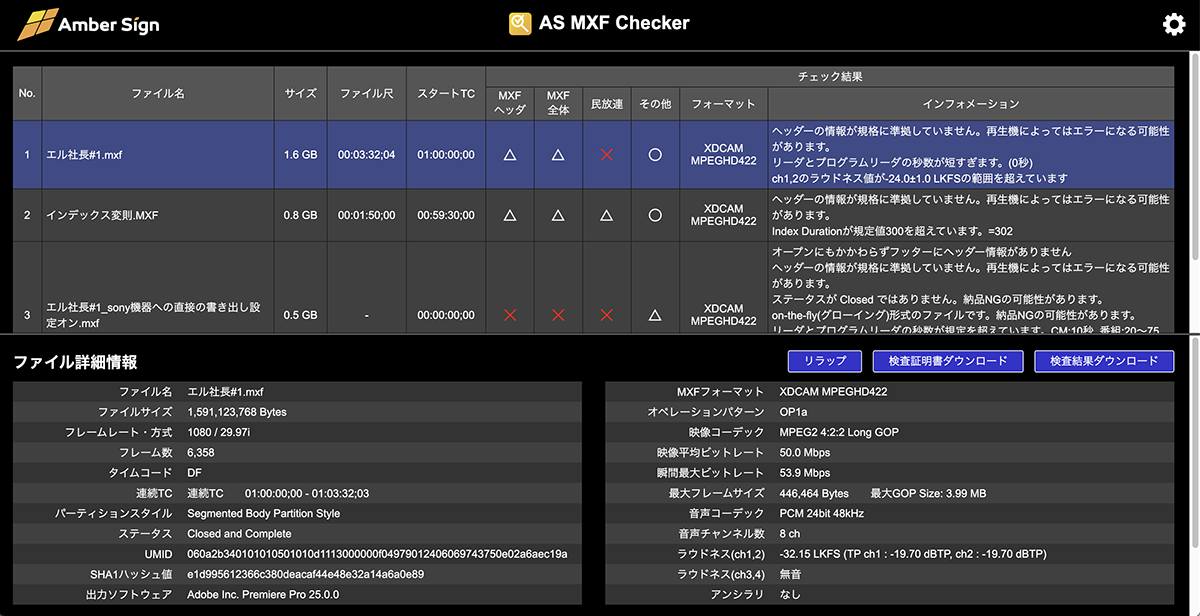Download results with the 検査結果ダウンロード button

coord(1105,361)
